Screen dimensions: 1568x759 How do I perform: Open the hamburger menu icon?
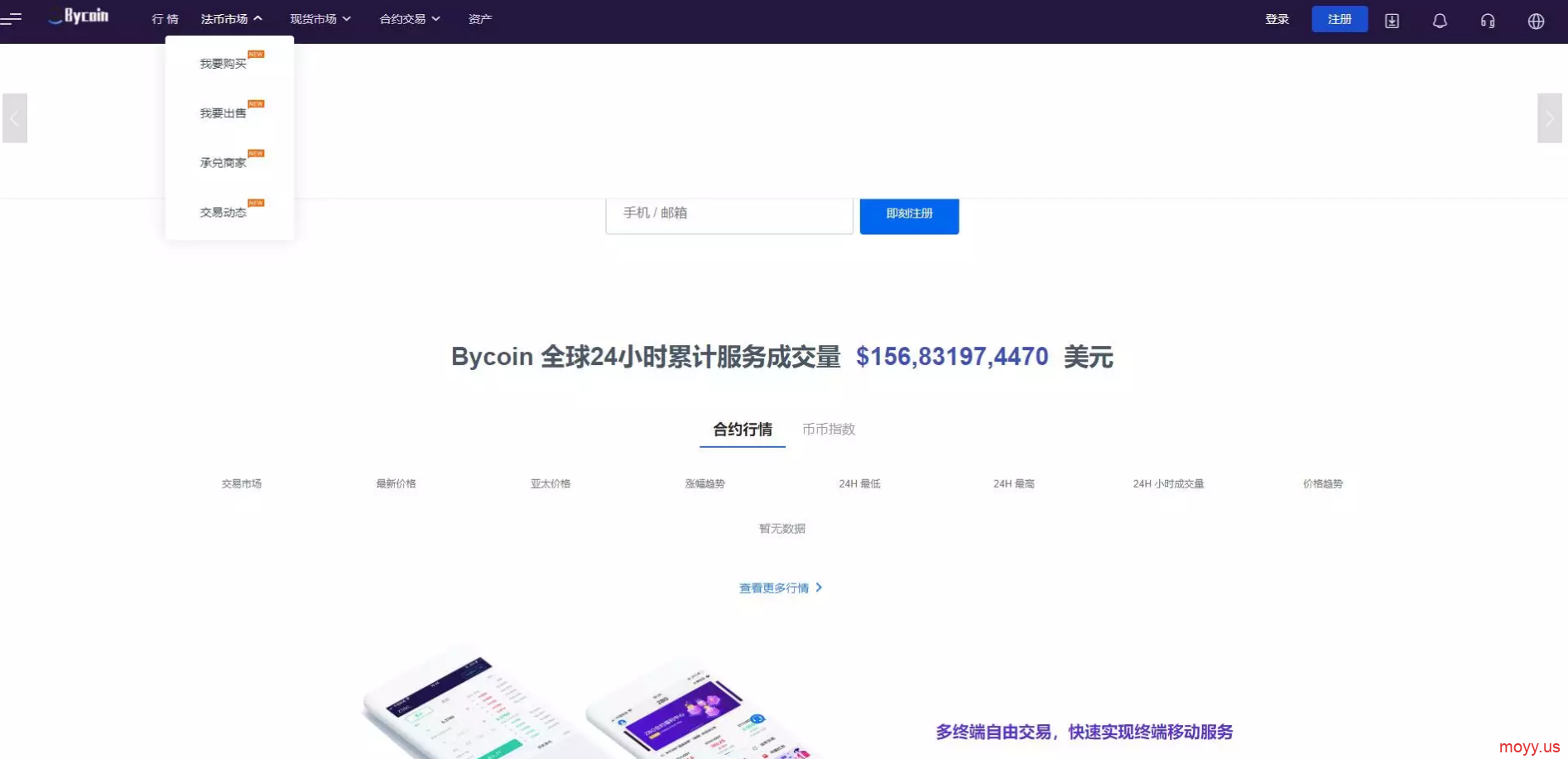click(x=11, y=17)
